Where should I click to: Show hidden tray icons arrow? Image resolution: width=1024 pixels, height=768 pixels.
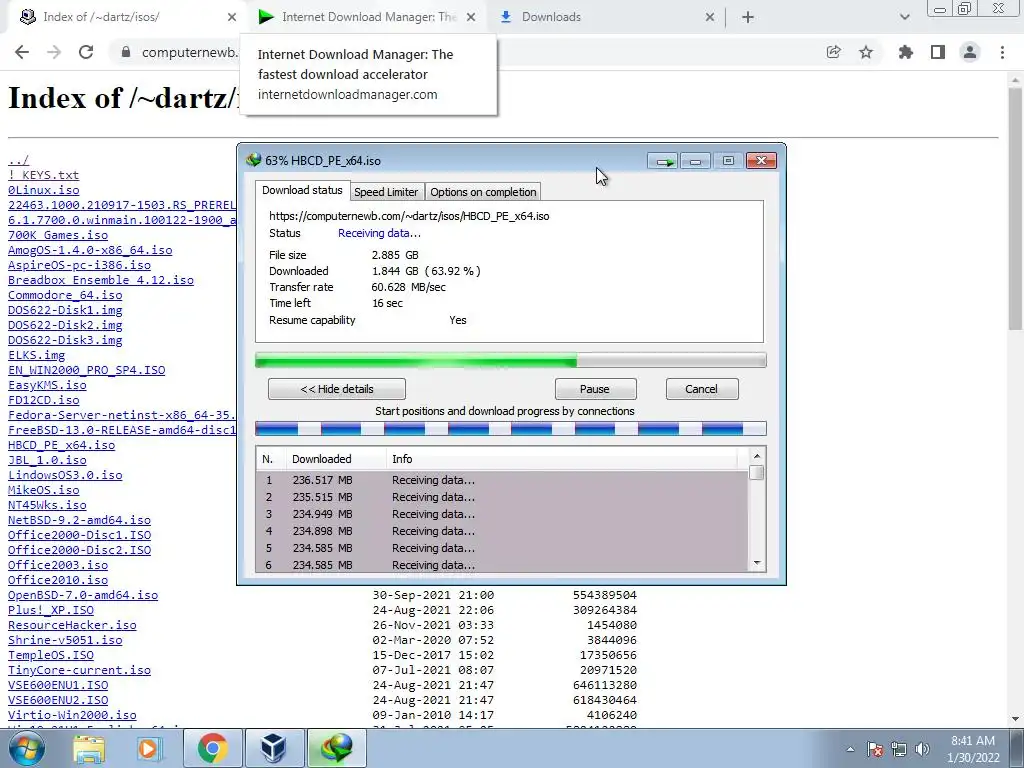[850, 750]
